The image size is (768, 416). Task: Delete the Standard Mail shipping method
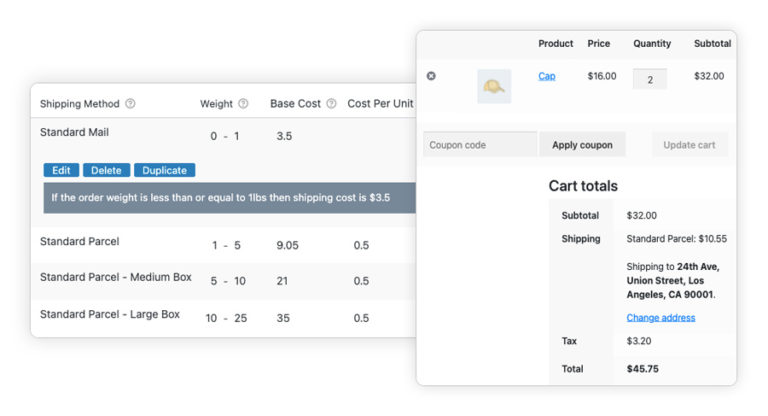point(106,170)
